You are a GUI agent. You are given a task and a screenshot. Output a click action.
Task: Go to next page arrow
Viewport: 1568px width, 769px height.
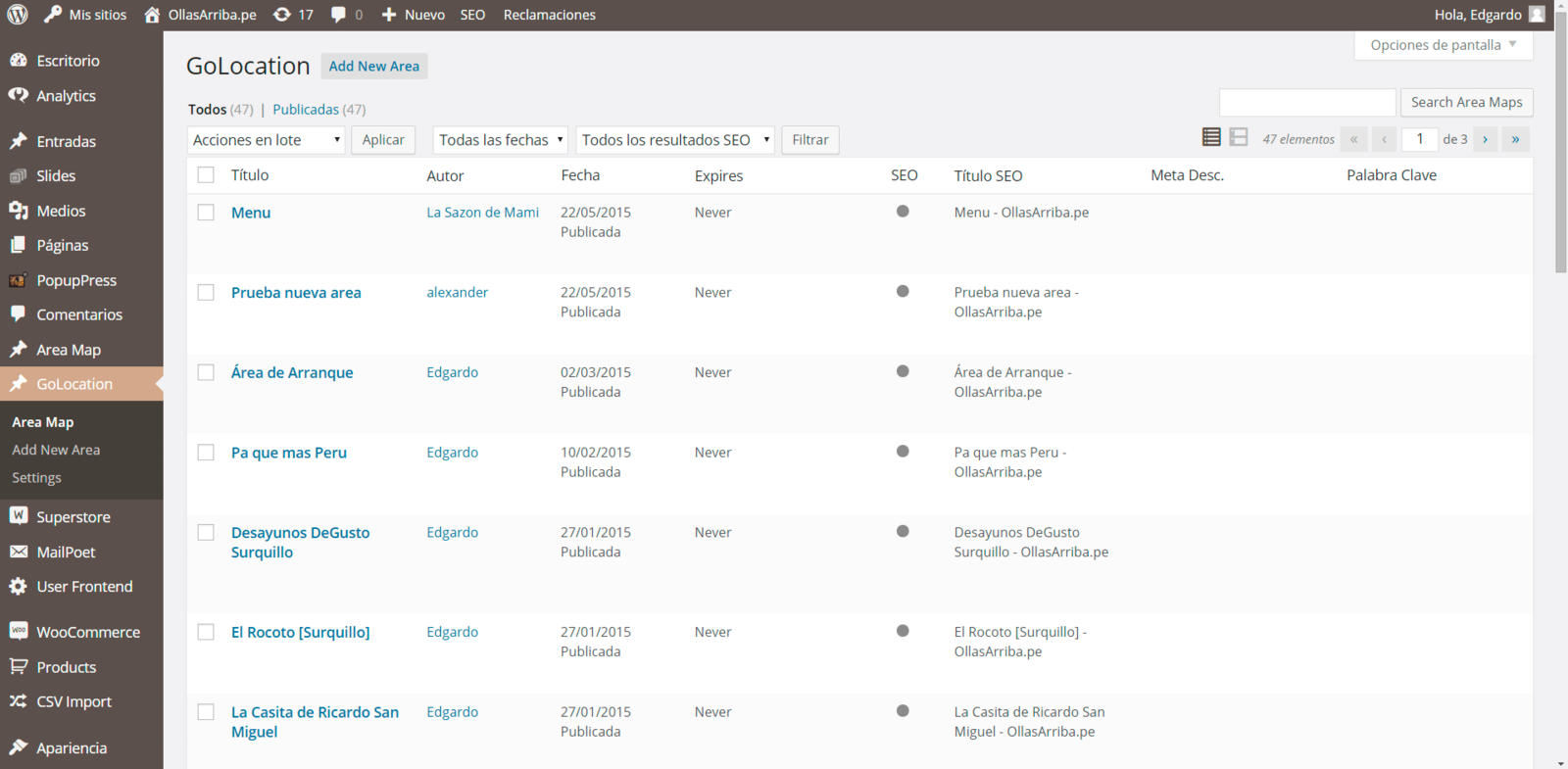[x=1486, y=139]
